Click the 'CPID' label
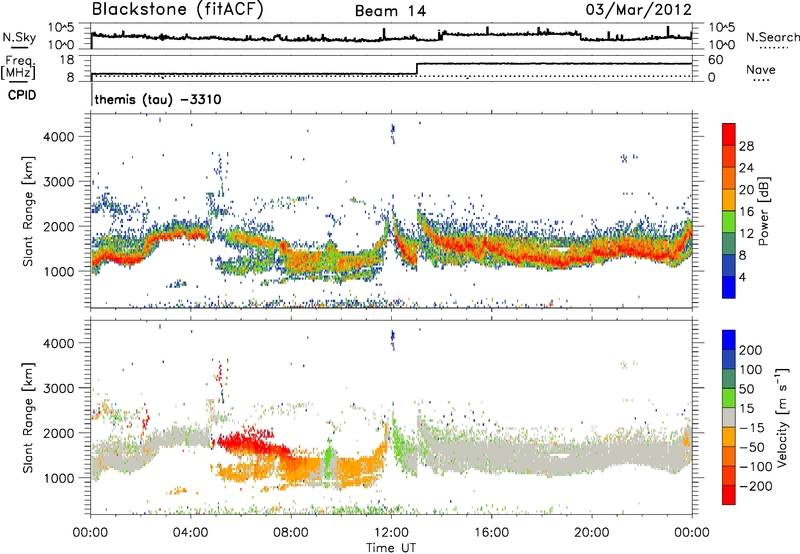Screen dimensions: 800x554 click(22, 95)
